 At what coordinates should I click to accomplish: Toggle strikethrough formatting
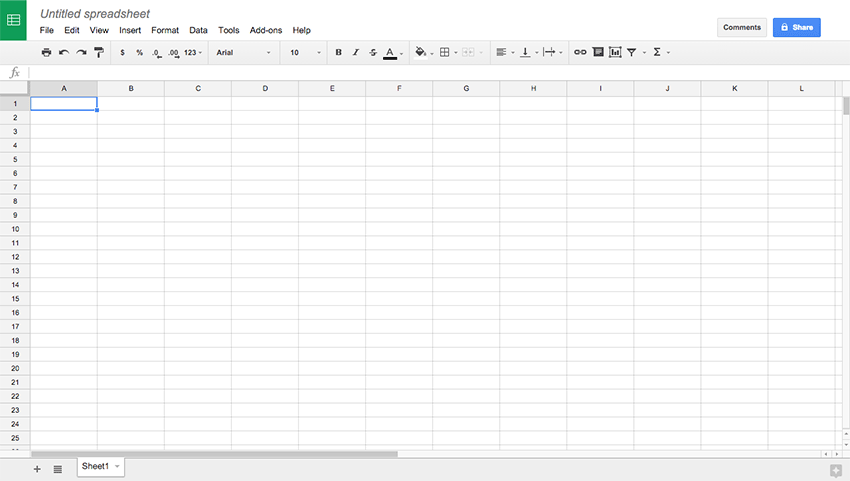coord(373,53)
